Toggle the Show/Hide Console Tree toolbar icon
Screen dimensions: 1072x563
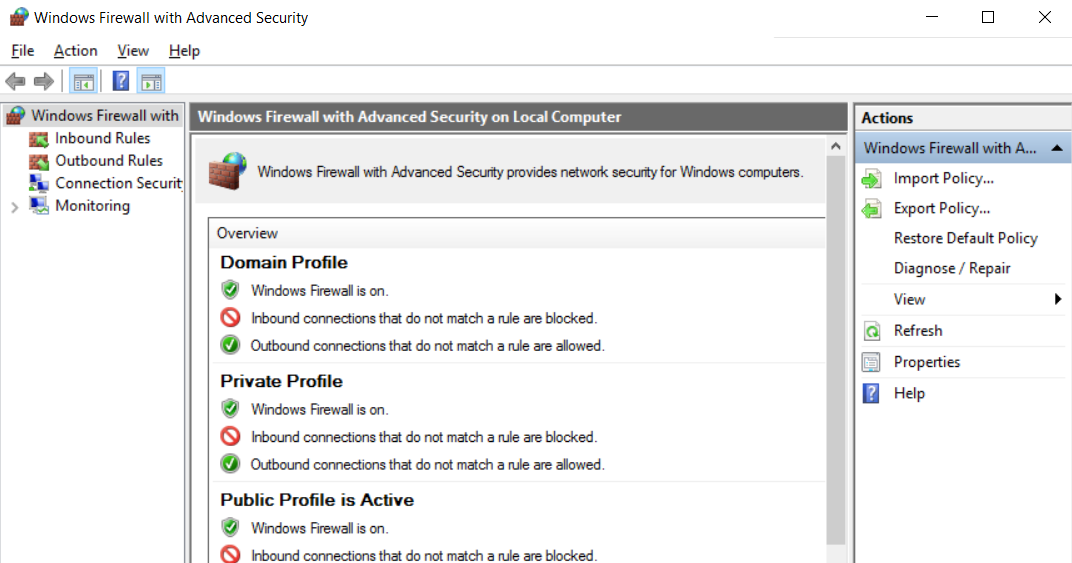pyautogui.click(x=83, y=81)
